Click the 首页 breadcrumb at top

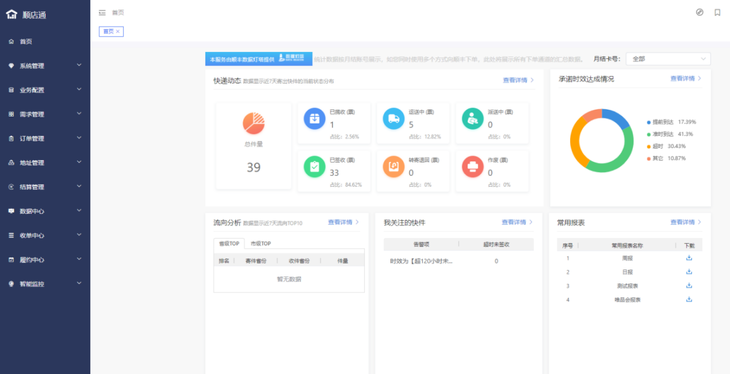coord(118,13)
